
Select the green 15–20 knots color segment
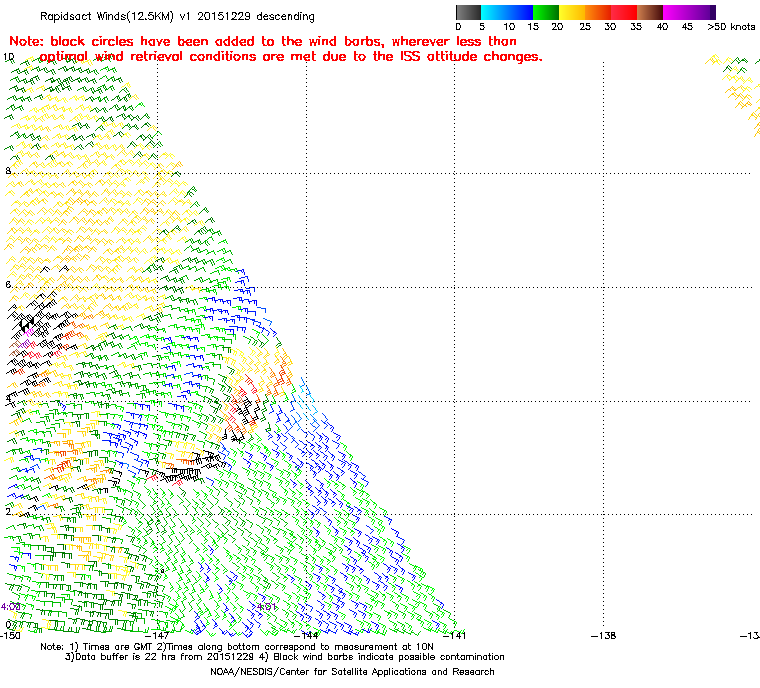click(546, 12)
